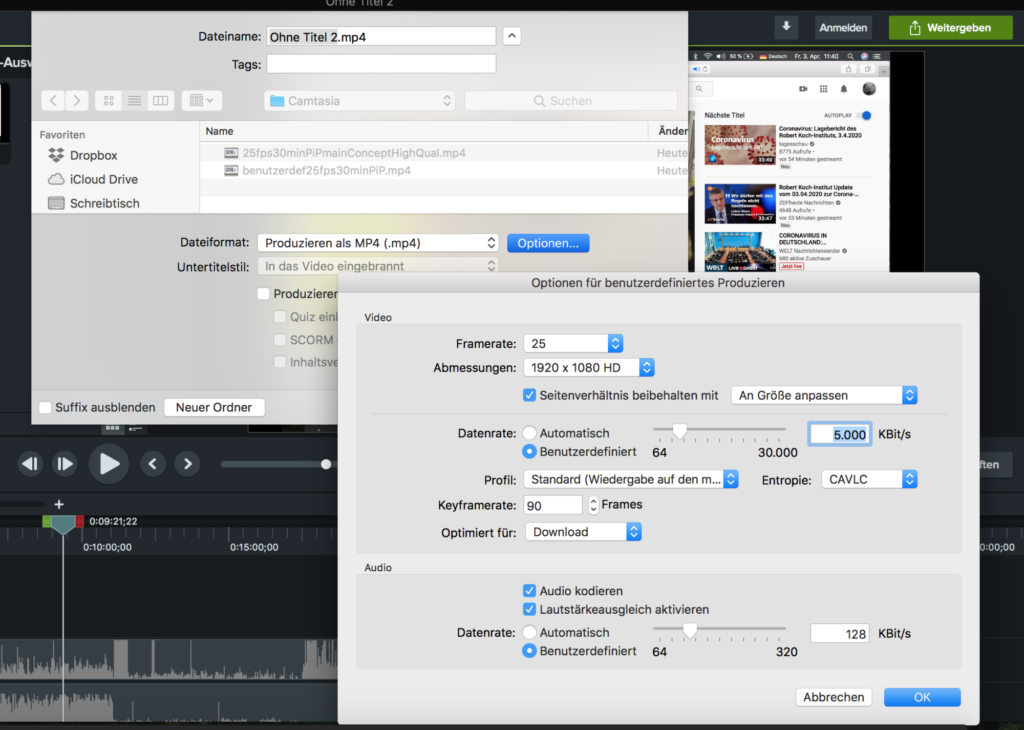Select Automatisch video Datenrate radio button
The width and height of the screenshot is (1024, 730).
530,433
